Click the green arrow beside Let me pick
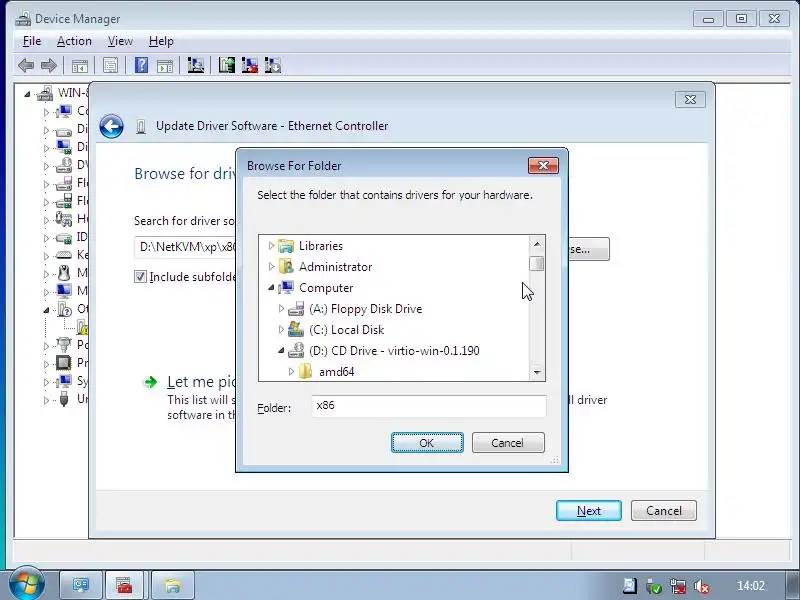This screenshot has height=600, width=800. click(151, 382)
